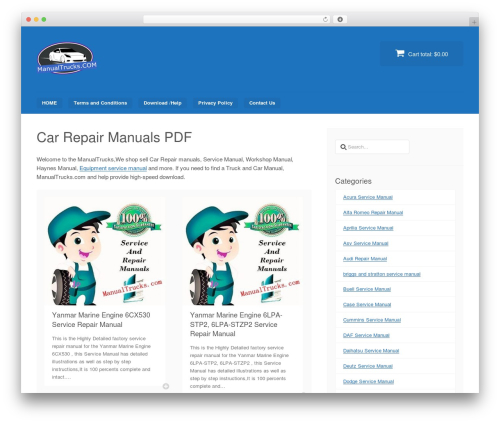
Task: Open Case Service Manual category
Action: pyautogui.click(x=367, y=304)
